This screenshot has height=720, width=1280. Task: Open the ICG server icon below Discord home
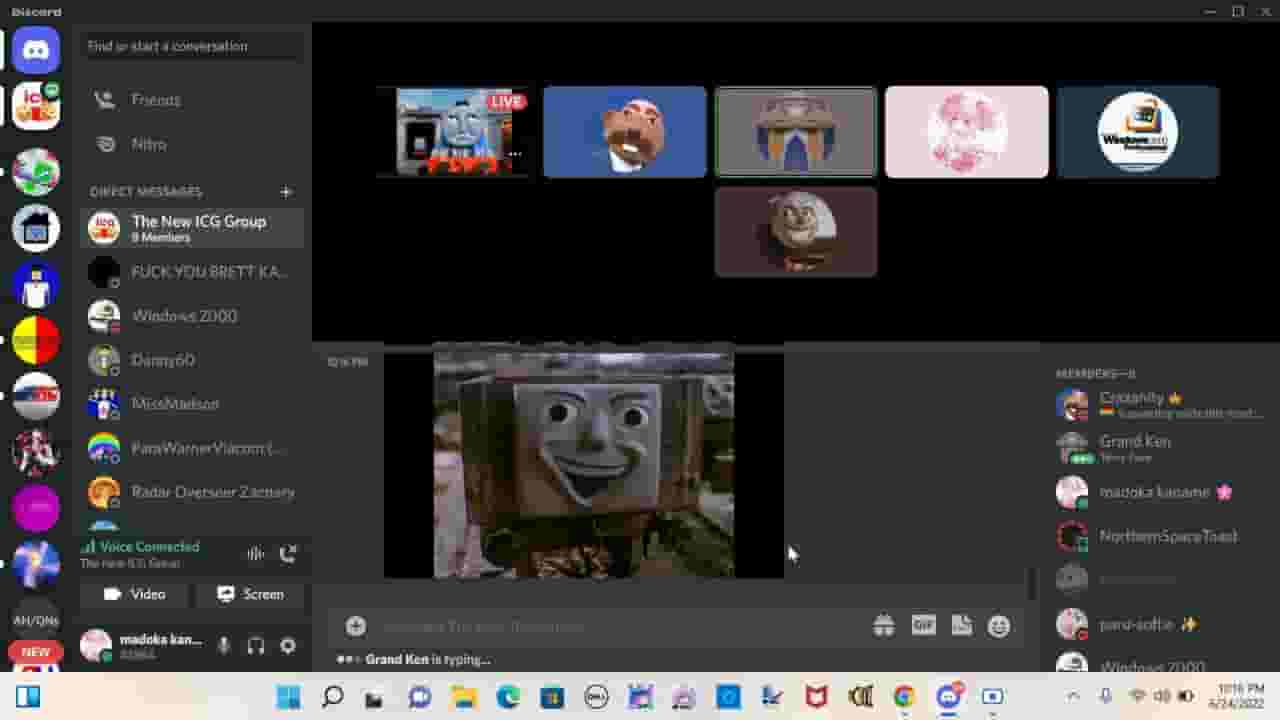pyautogui.click(x=36, y=106)
